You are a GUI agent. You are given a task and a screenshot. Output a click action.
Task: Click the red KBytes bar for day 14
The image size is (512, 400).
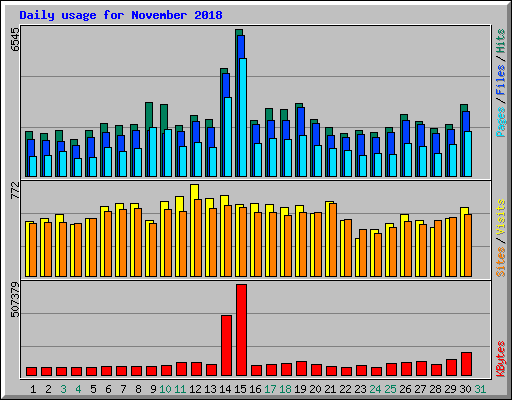point(226,345)
